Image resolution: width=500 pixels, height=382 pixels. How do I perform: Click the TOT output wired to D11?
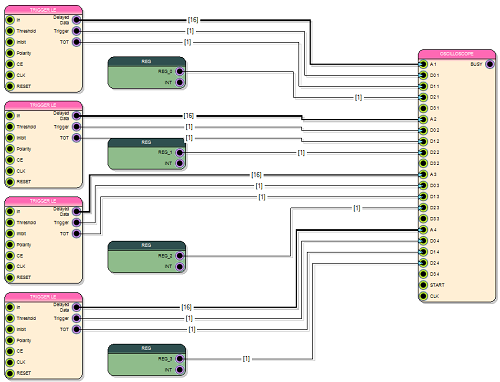coord(77,42)
